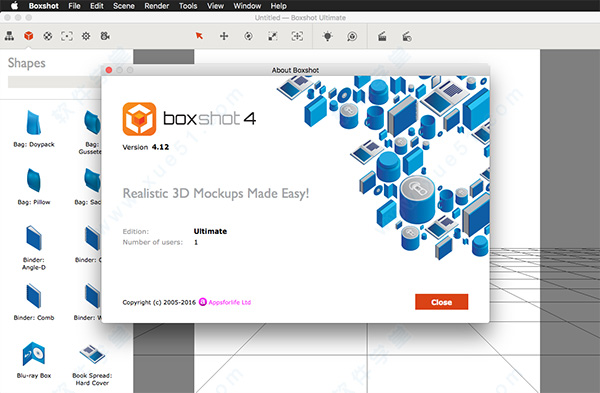Screen dimensions: 600x393
Task: Activate the move tool crosshair icon
Action: pyautogui.click(x=224, y=36)
